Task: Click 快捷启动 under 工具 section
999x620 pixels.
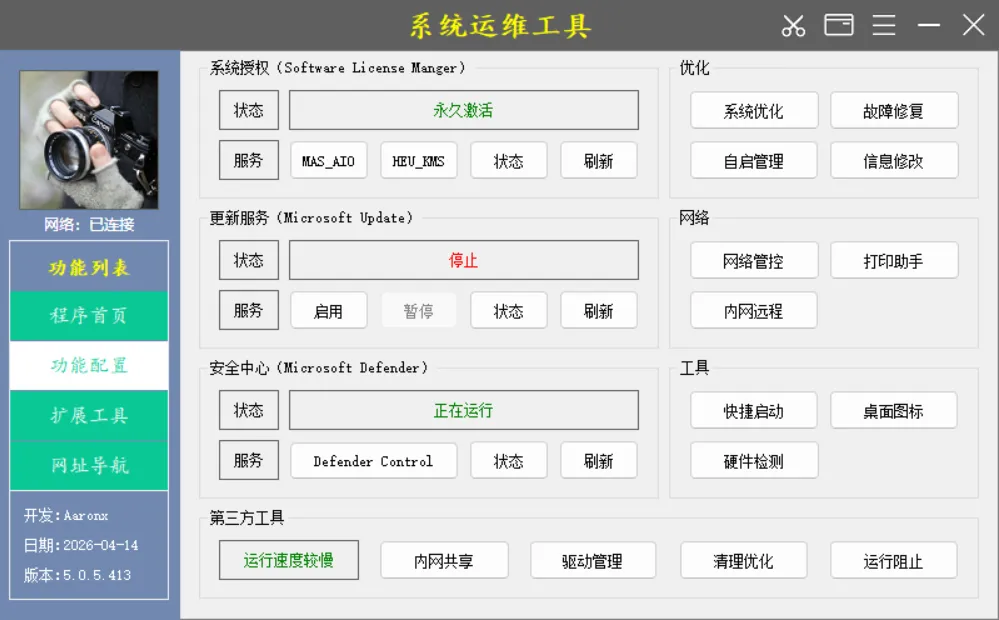Action: (x=753, y=410)
